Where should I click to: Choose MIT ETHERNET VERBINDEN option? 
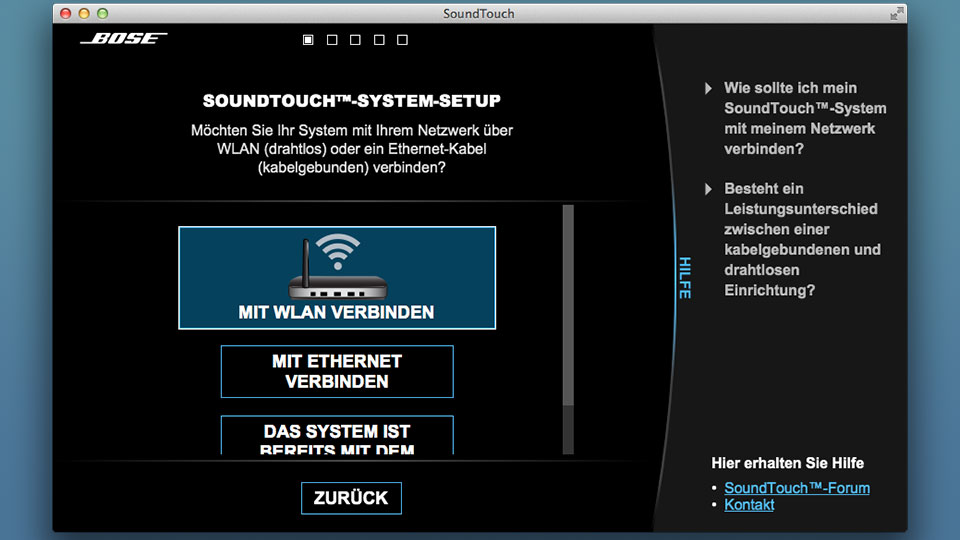pos(336,371)
